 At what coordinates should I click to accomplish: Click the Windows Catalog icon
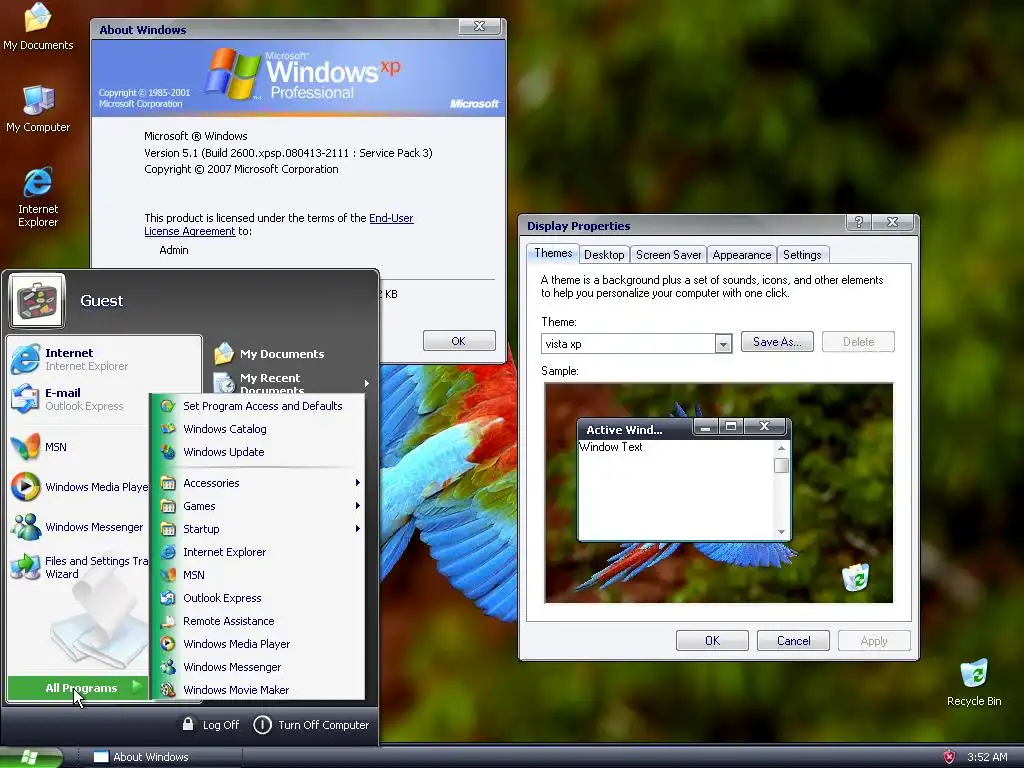point(168,428)
